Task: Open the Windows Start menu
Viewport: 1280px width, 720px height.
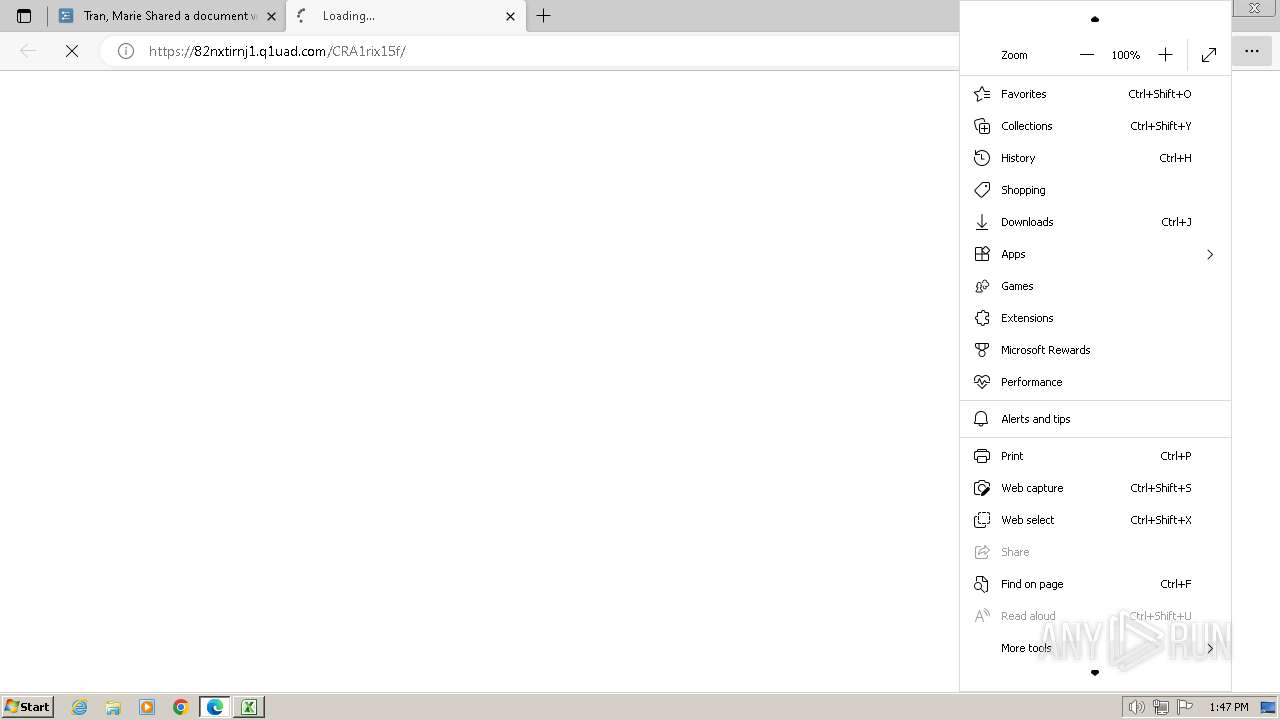Action: point(28,707)
